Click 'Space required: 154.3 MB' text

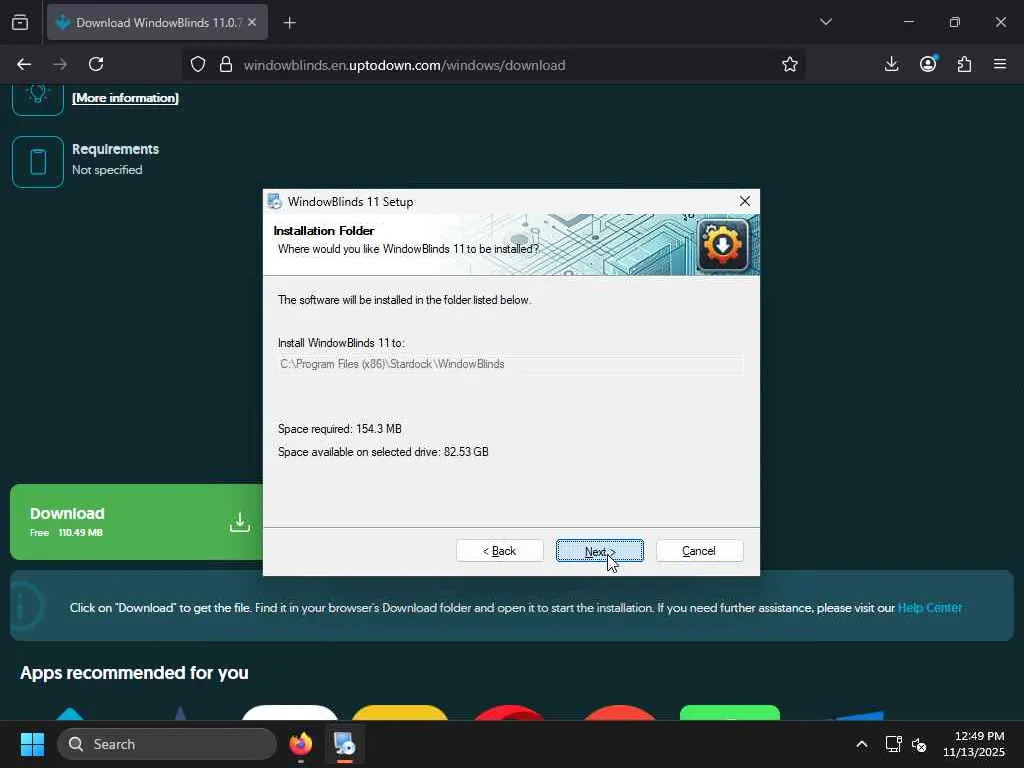(340, 429)
